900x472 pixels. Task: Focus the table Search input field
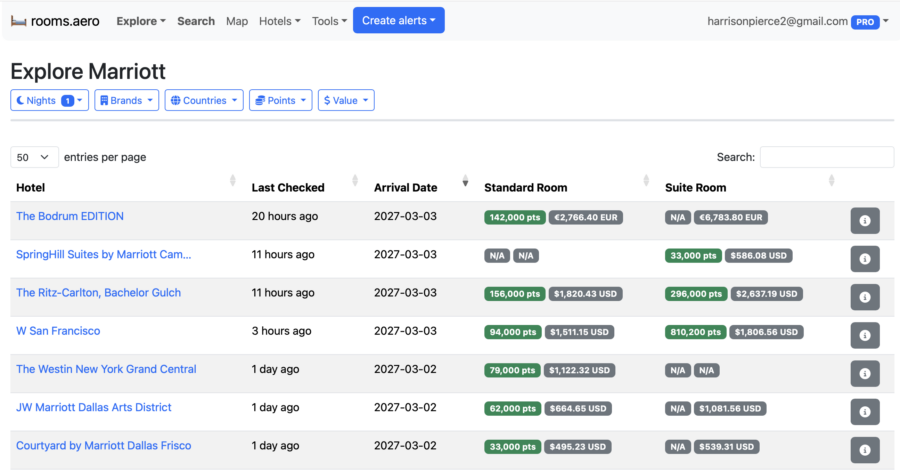827,157
